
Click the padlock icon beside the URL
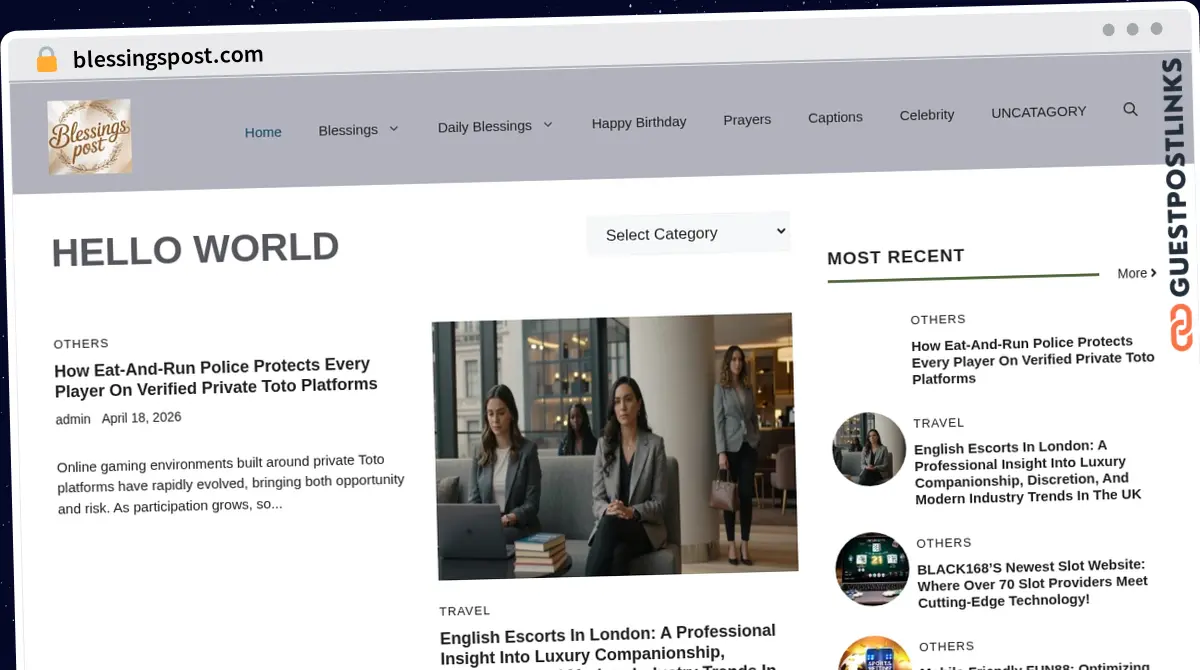[x=46, y=60]
